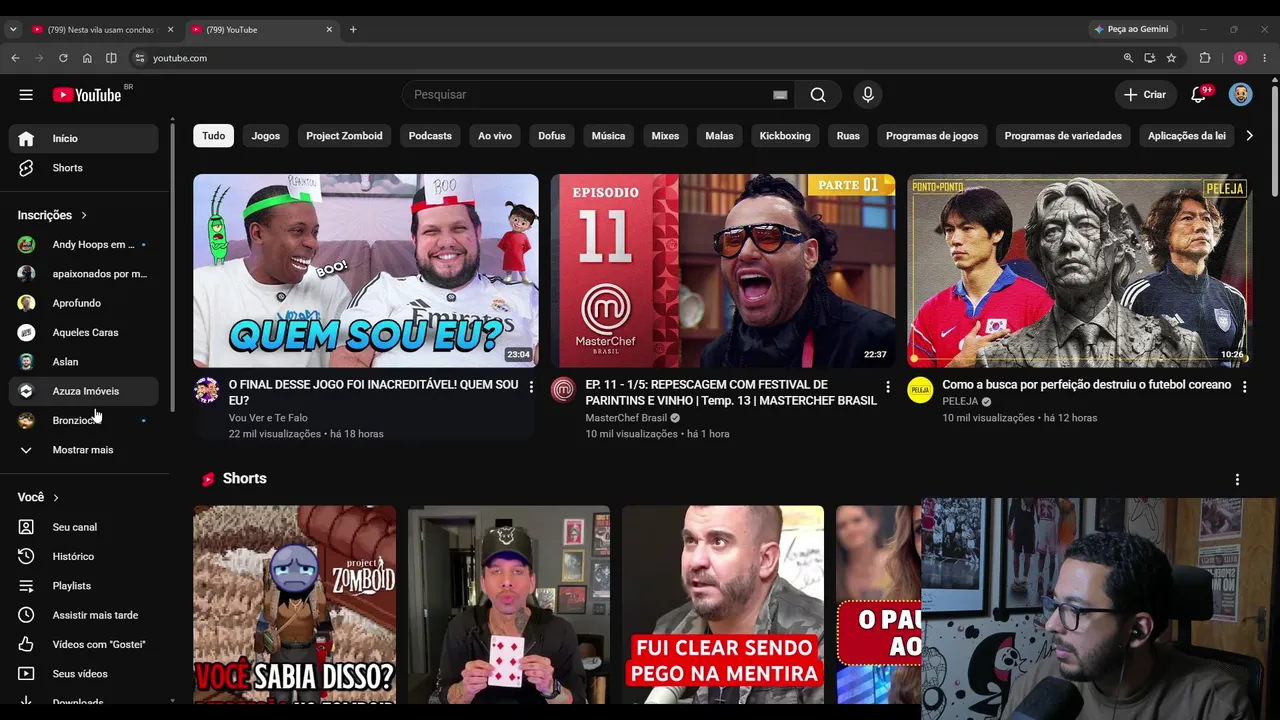Bookmark this page with the star icon
This screenshot has width=1280, height=720.
pyautogui.click(x=1171, y=58)
